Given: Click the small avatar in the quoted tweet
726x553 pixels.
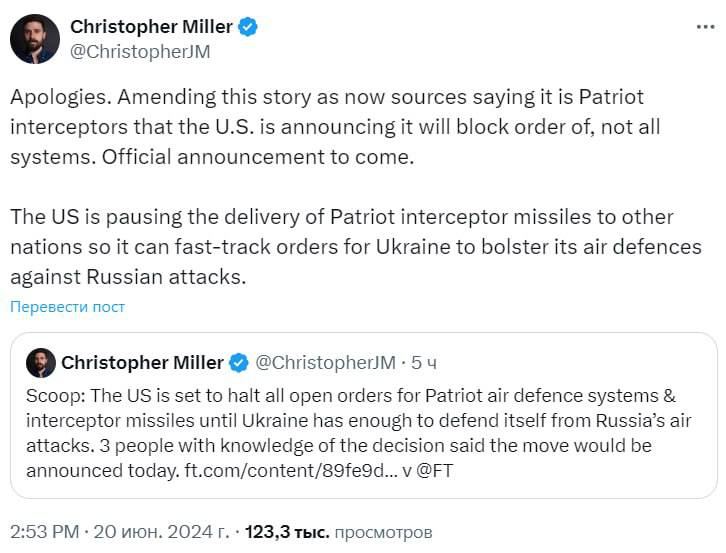Looking at the screenshot, I should (40, 362).
